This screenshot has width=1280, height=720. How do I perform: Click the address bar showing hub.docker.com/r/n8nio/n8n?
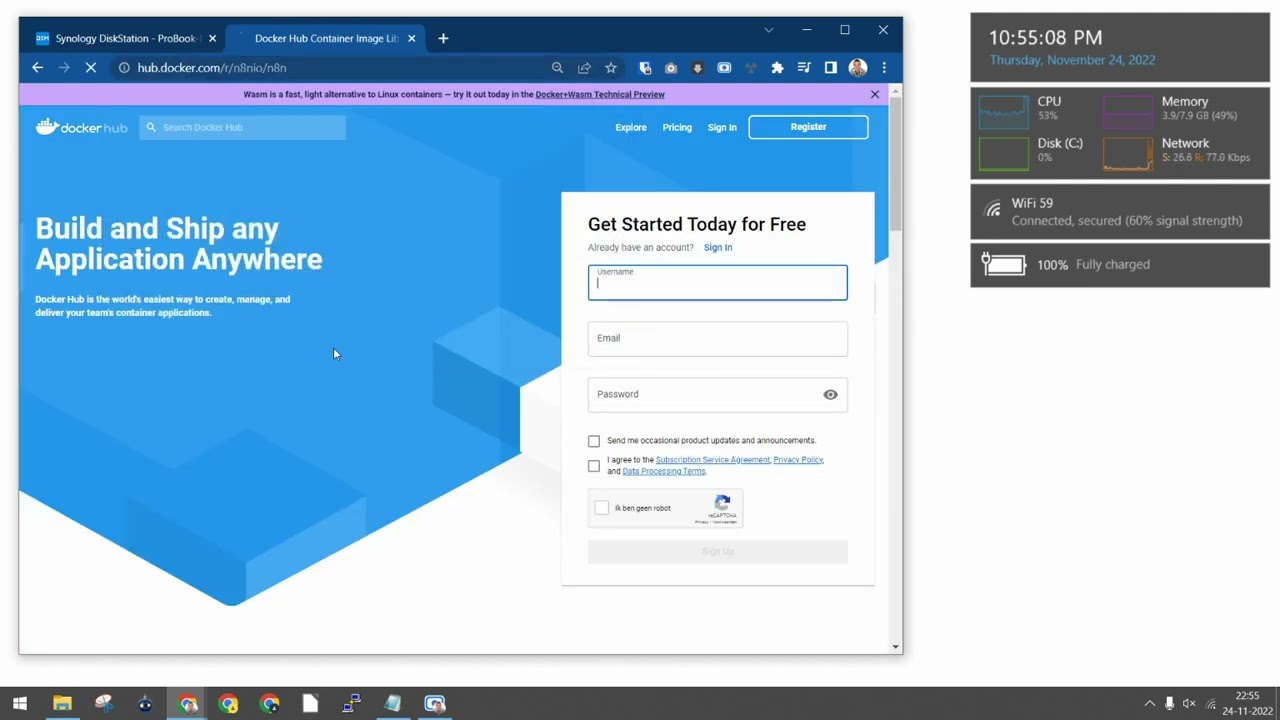pyautogui.click(x=330, y=68)
